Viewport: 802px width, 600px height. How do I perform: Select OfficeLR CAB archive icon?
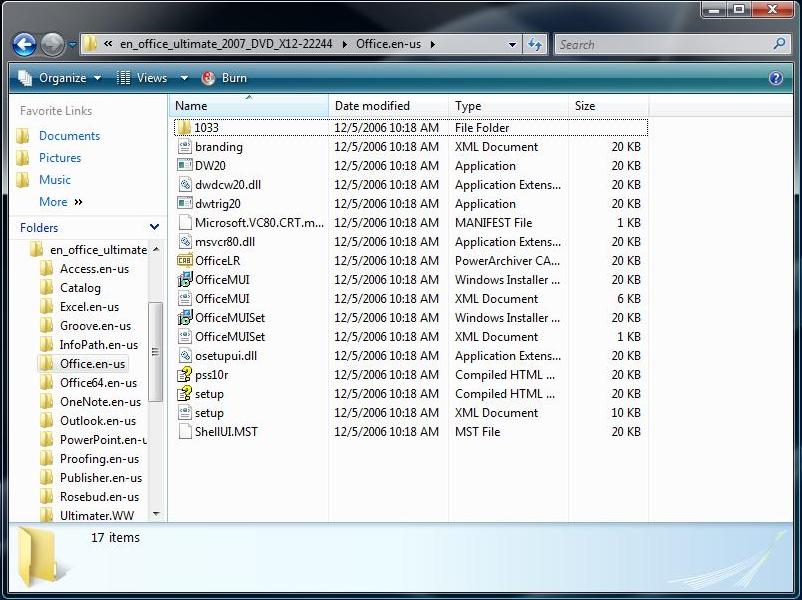pyautogui.click(x=184, y=260)
